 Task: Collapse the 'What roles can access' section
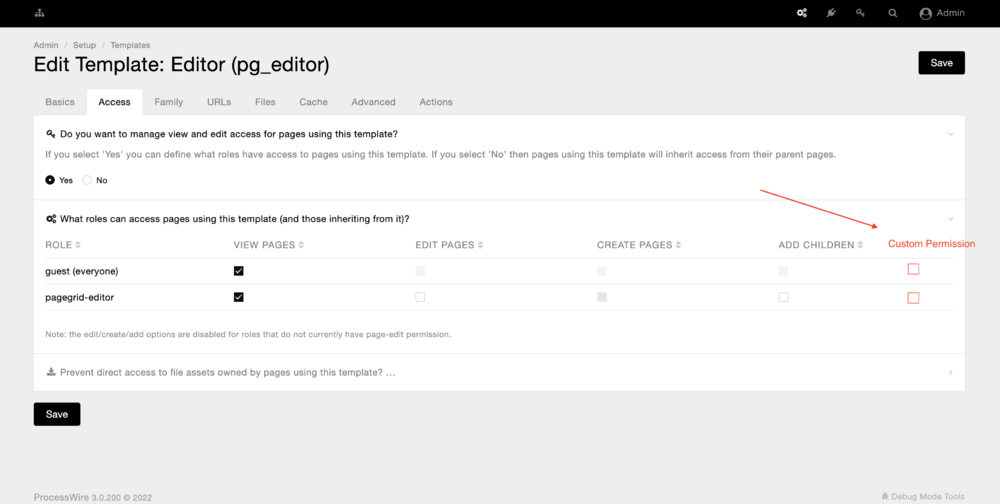point(950,219)
